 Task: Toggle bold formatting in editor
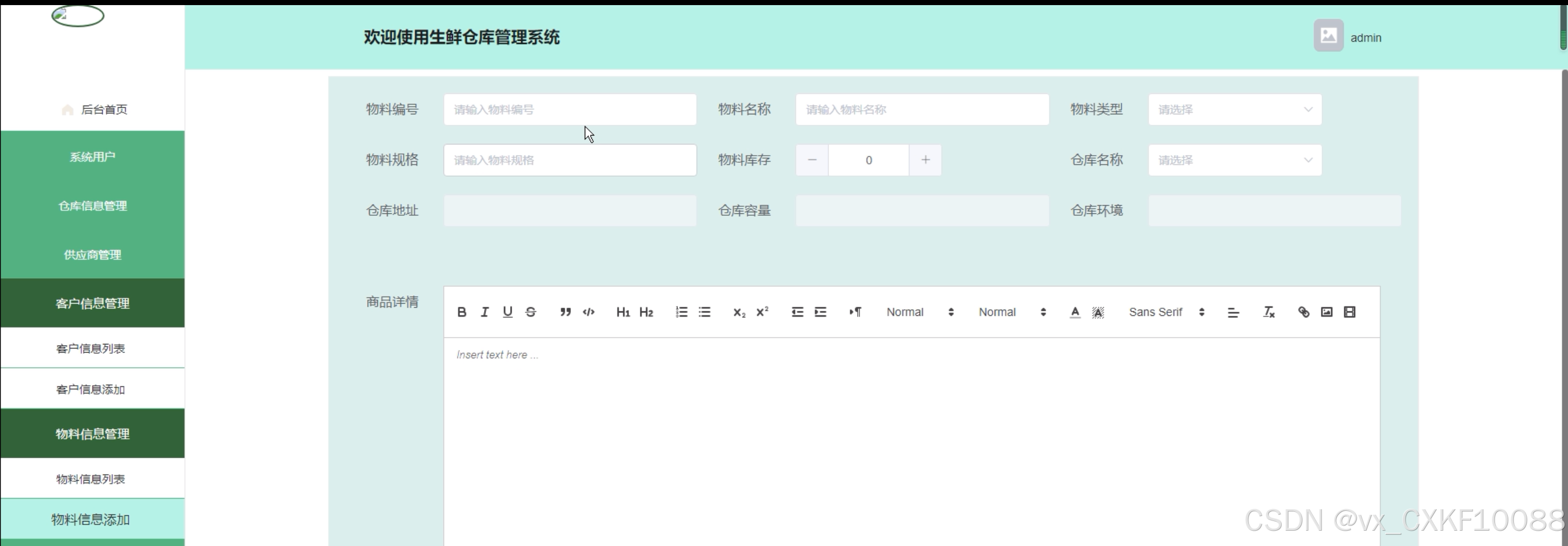pos(462,312)
